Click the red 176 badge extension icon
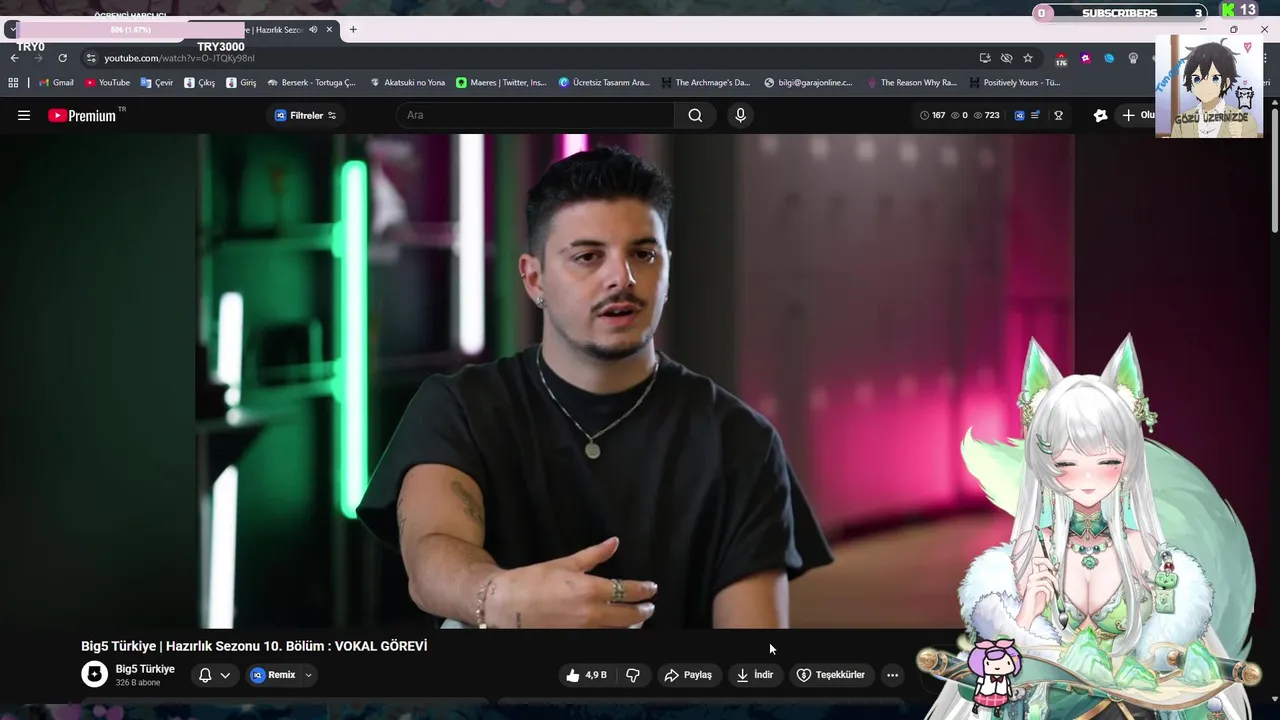The height and width of the screenshot is (720, 1280). click(1061, 59)
